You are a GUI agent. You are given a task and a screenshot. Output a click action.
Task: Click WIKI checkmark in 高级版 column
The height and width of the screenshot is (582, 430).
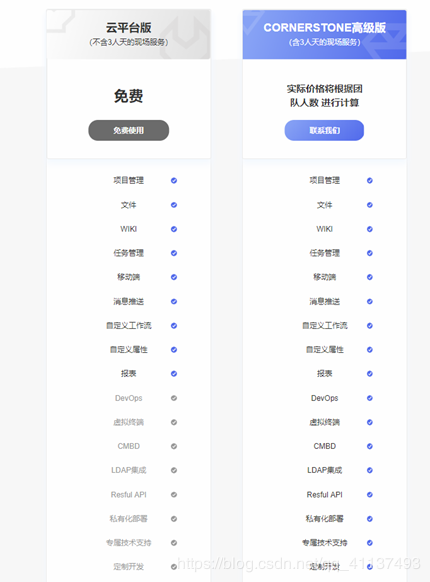[369, 229]
